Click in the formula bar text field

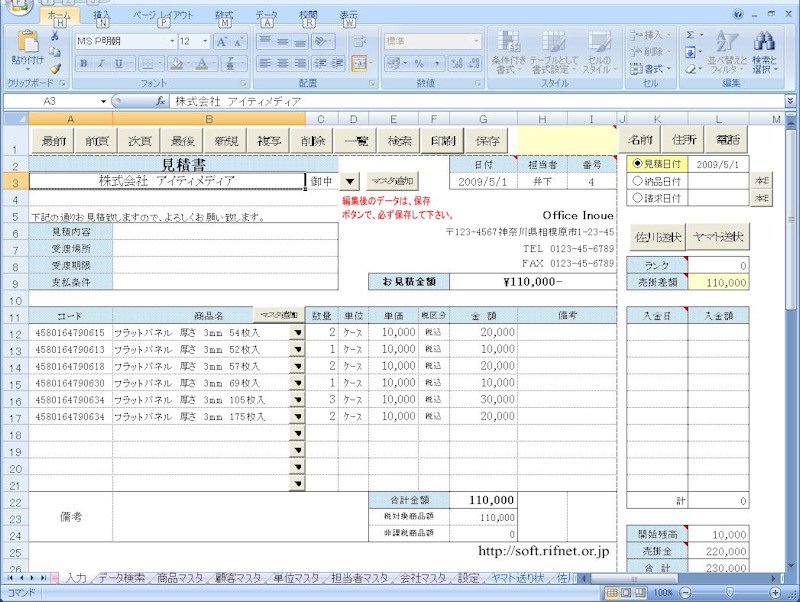(477, 101)
